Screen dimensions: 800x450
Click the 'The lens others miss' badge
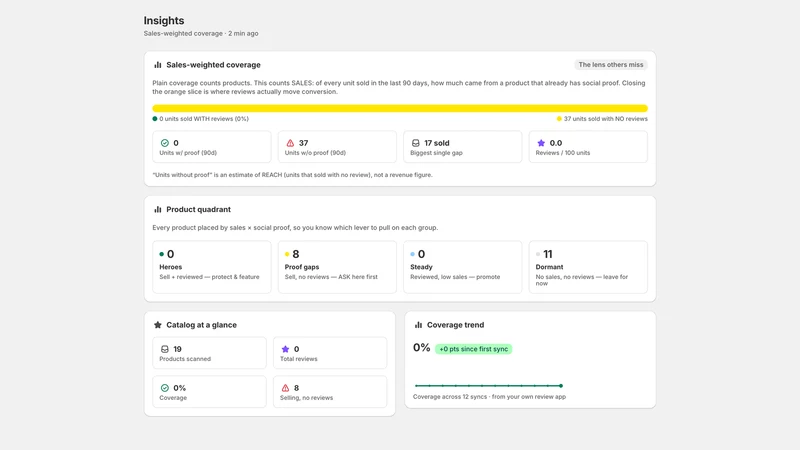coord(611,65)
